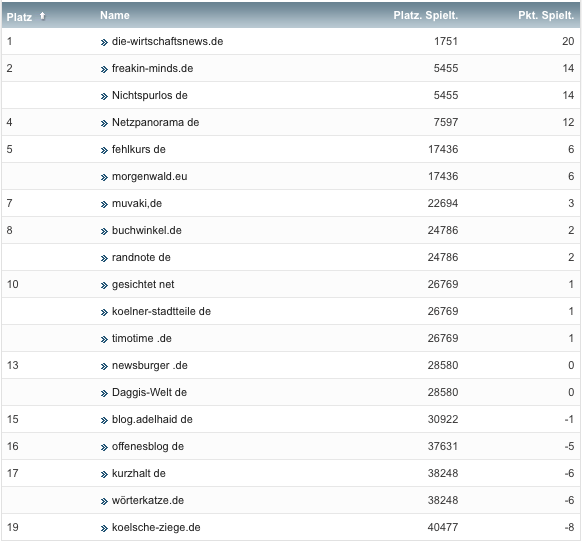Click arrow icon beside koelsche-ziege.de

pos(104,529)
